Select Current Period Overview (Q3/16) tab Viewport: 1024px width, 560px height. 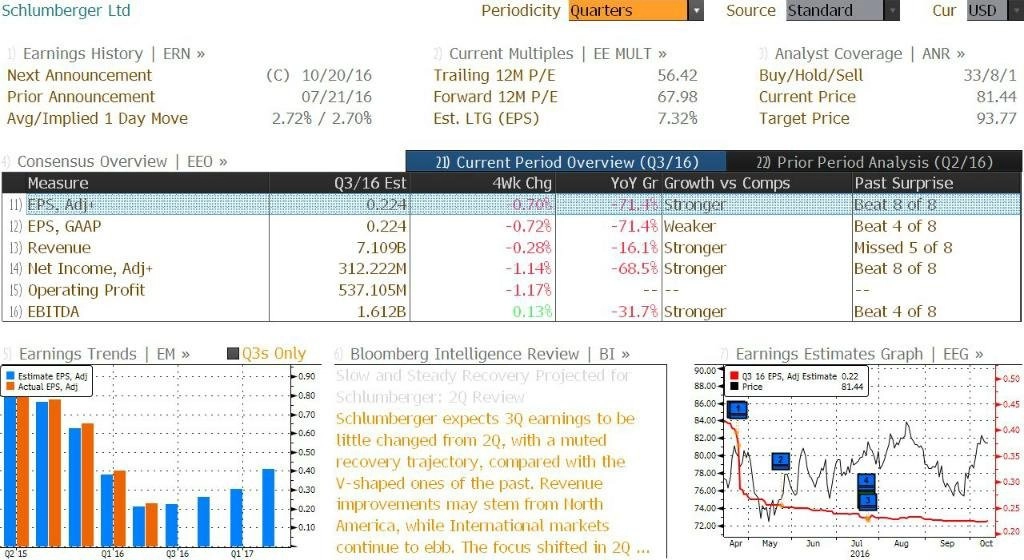point(566,162)
